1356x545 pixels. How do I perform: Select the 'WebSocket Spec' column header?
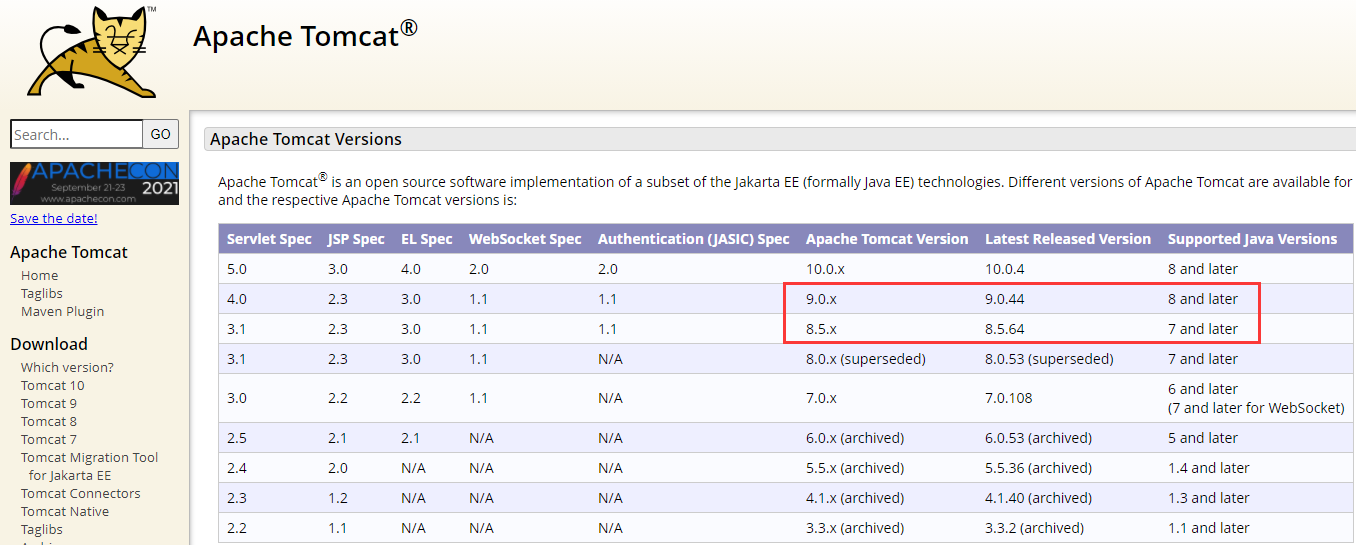(x=525, y=239)
